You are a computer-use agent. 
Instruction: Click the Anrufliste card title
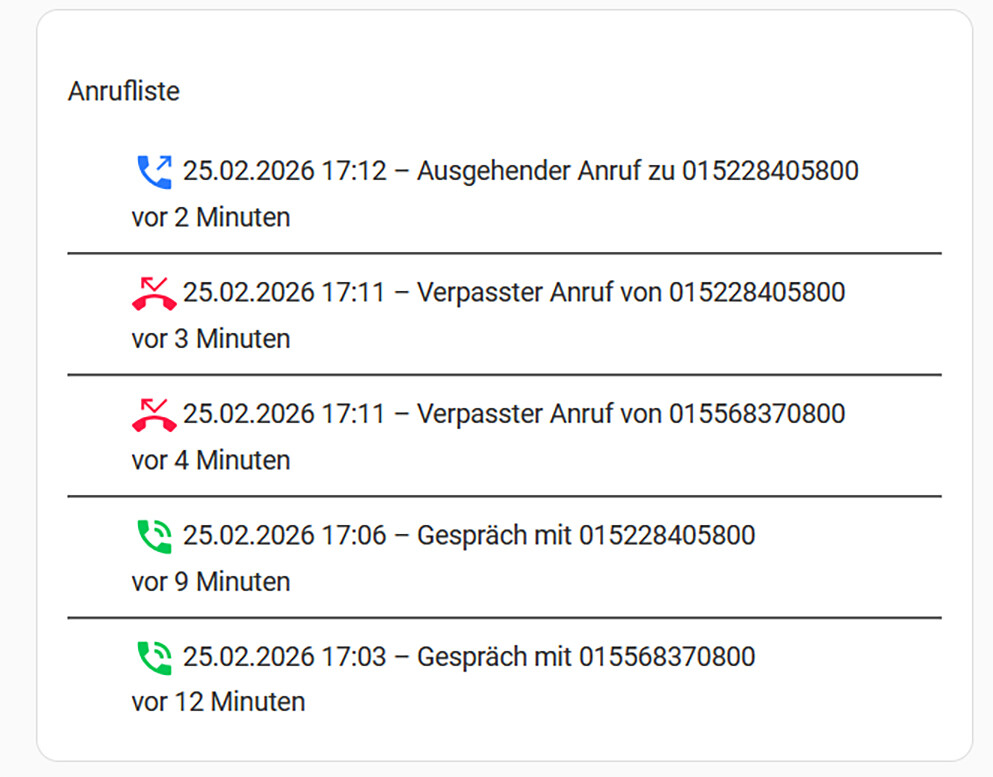pyautogui.click(x=124, y=91)
